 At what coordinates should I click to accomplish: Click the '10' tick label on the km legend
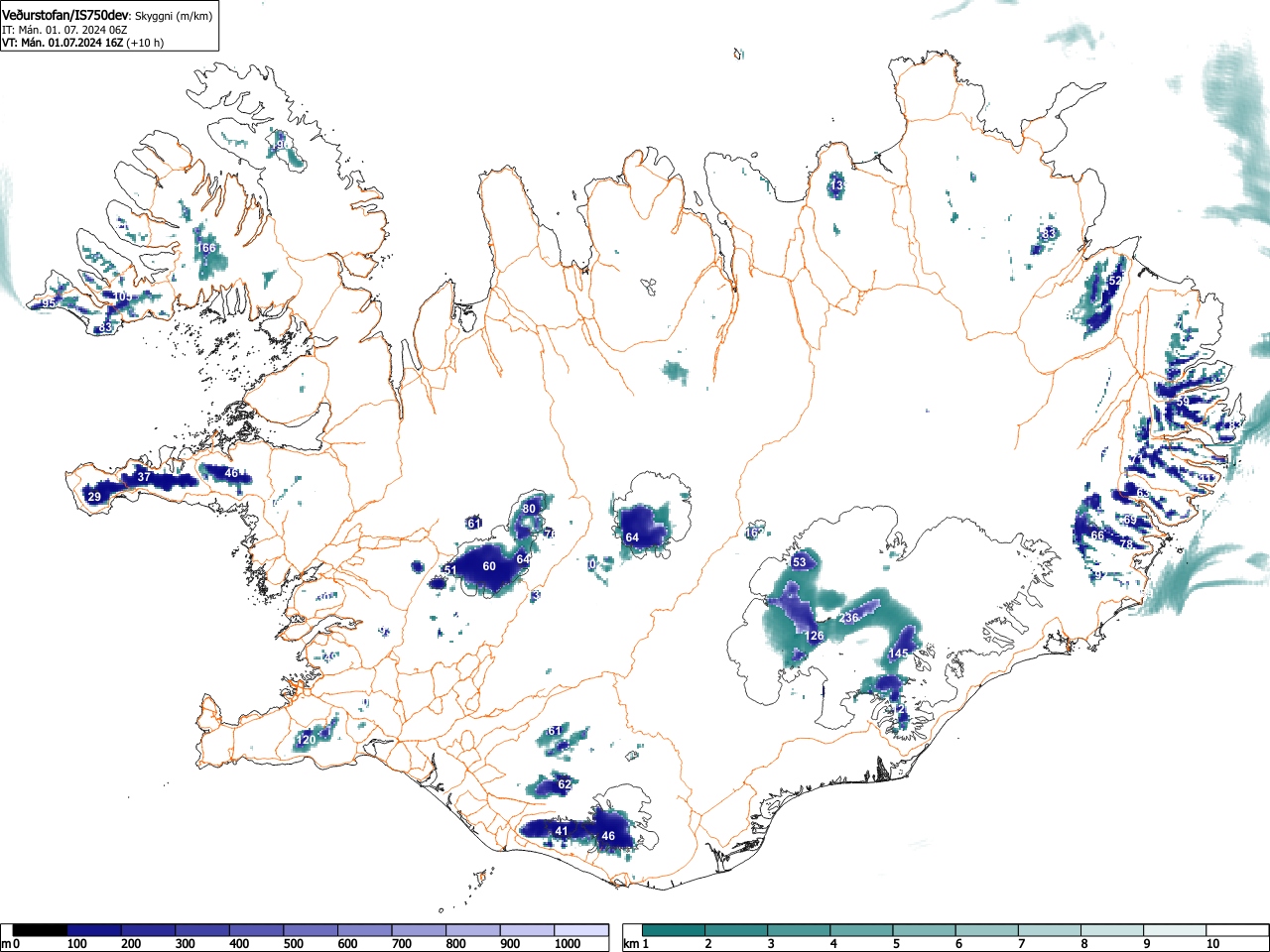1212,944
